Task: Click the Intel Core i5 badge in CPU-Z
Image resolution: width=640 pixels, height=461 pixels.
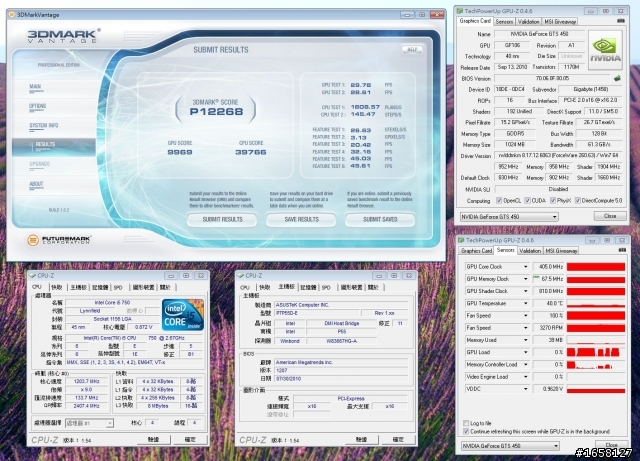Action: pyautogui.click(x=182, y=315)
